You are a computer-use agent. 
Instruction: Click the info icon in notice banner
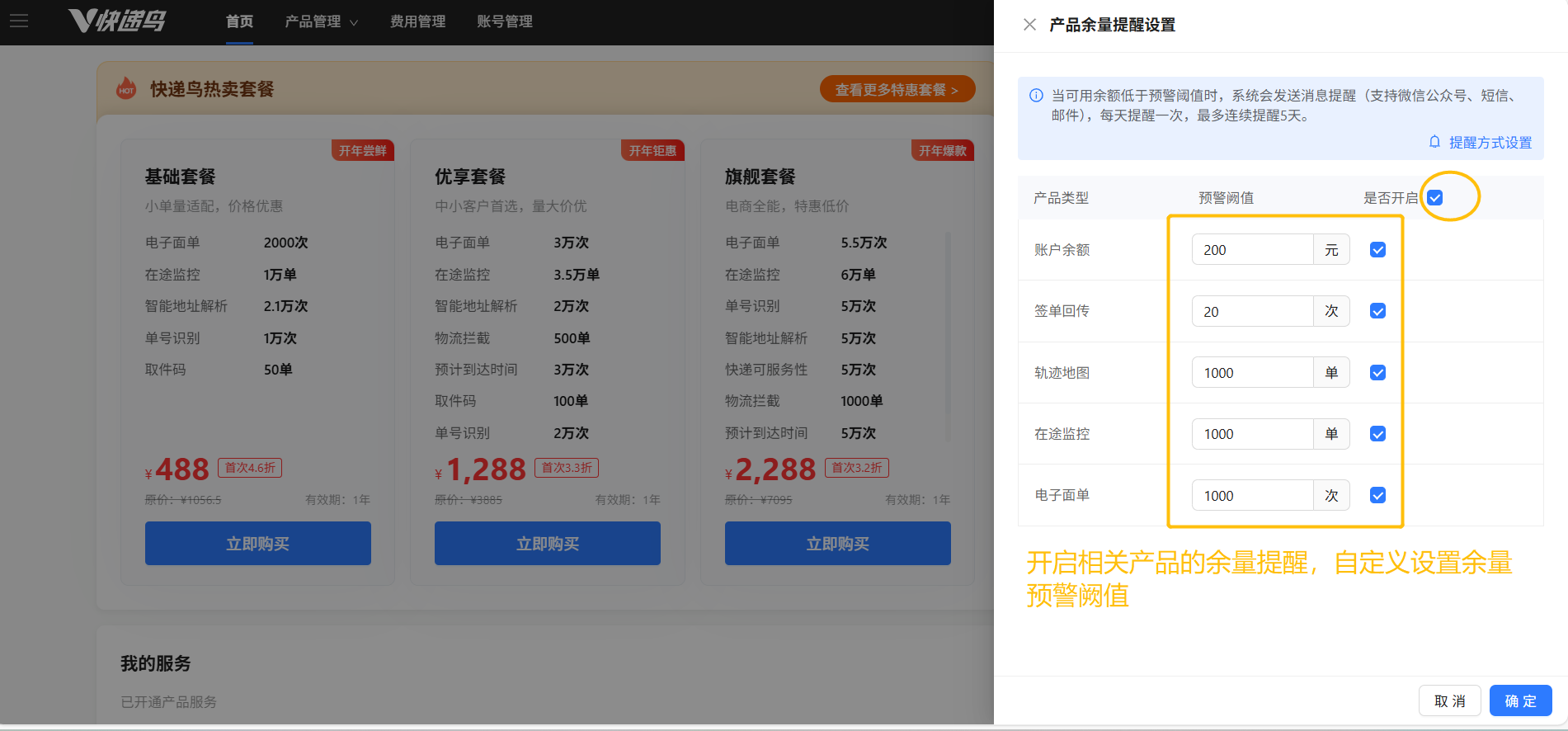point(1036,96)
